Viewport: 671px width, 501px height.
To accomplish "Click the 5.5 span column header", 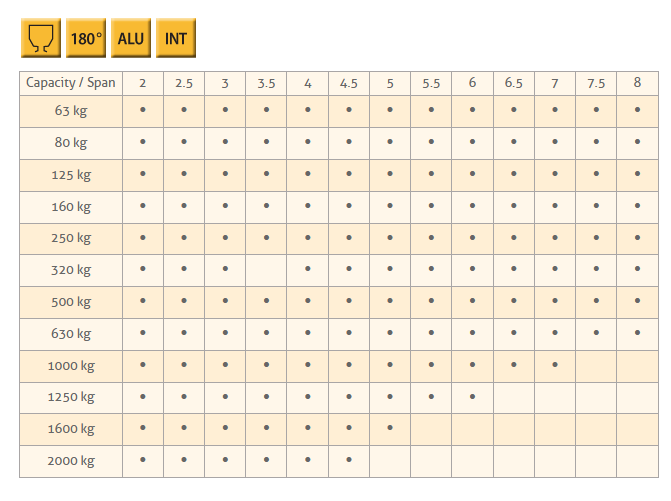I will [431, 83].
